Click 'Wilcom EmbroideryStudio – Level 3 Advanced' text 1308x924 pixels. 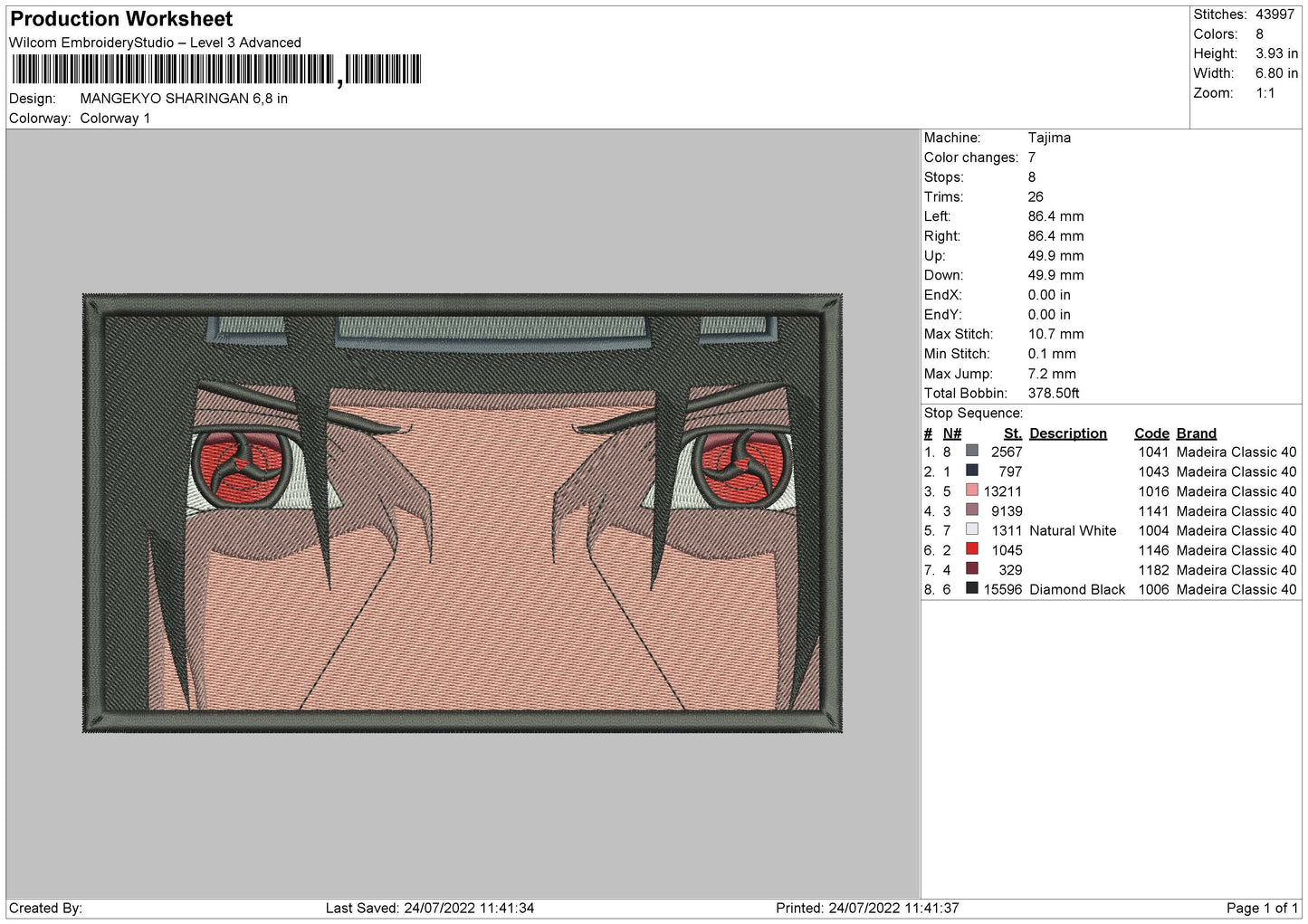click(155, 43)
